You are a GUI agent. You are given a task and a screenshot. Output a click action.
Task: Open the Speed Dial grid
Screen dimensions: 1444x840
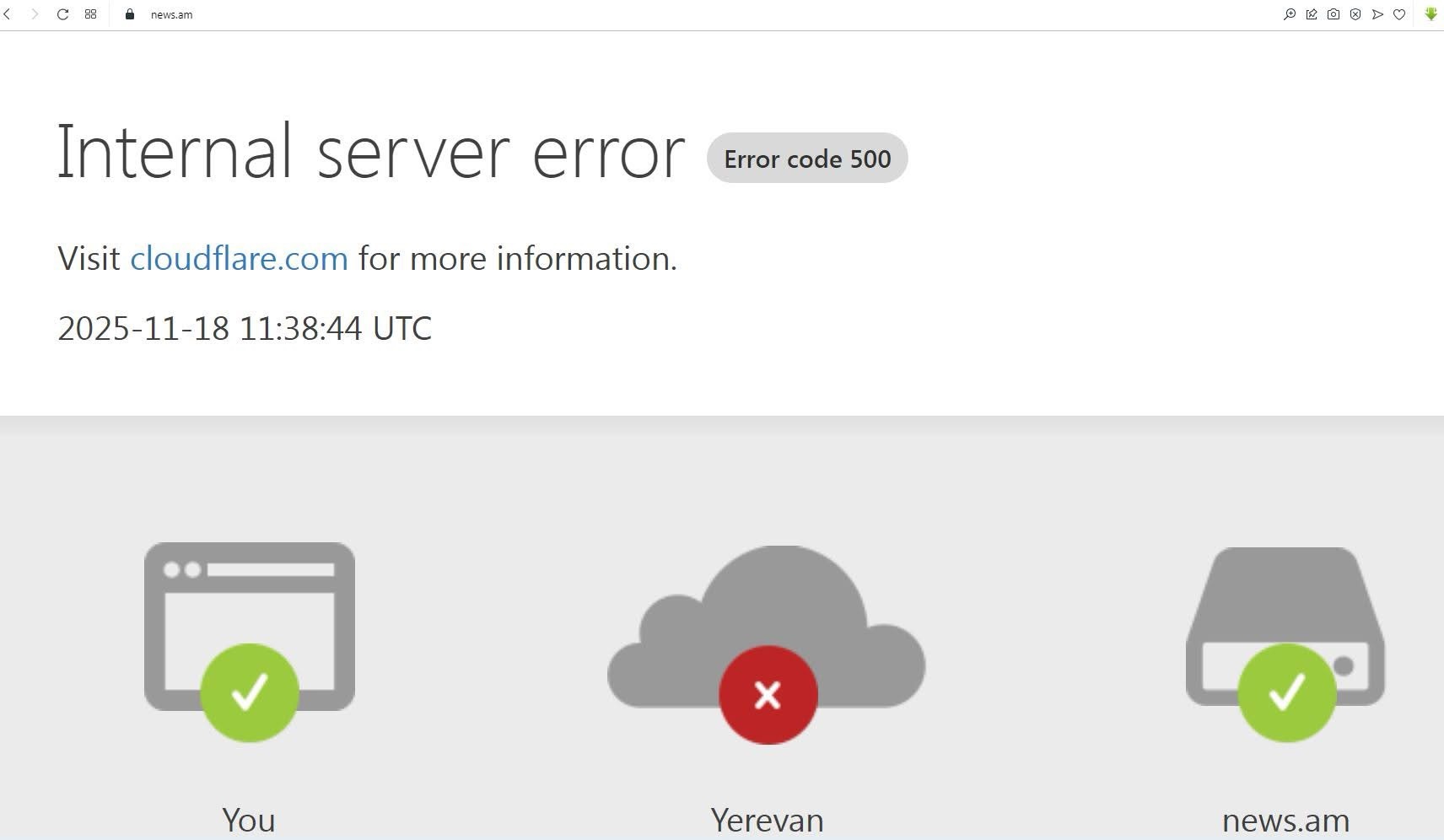[90, 14]
